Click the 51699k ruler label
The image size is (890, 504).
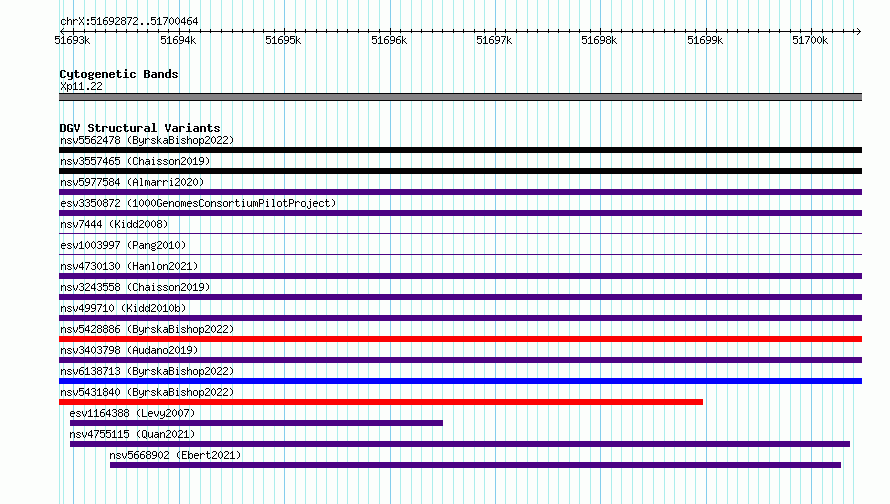click(x=706, y=40)
